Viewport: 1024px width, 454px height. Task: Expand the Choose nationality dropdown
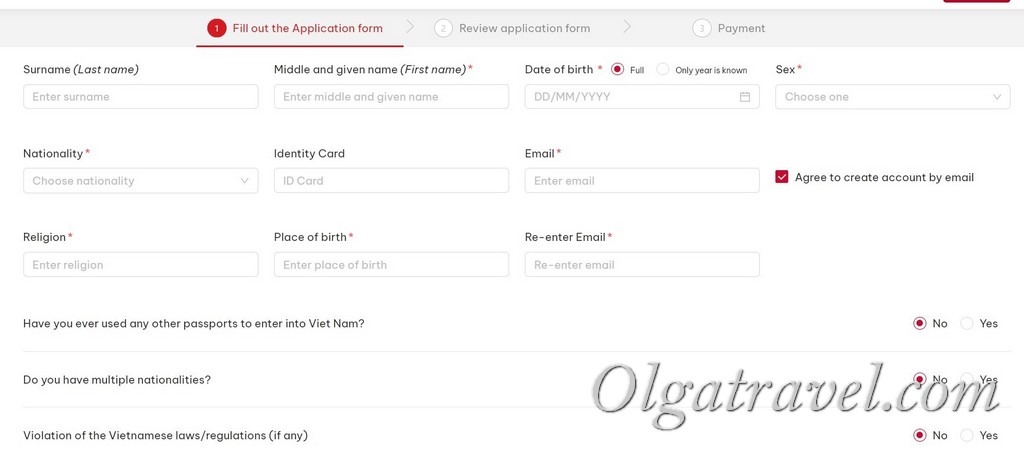(140, 181)
